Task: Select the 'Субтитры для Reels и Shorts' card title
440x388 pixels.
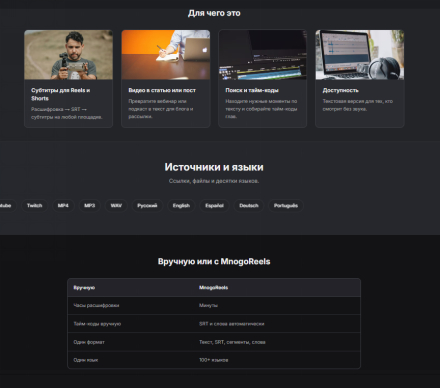Action: pos(61,94)
